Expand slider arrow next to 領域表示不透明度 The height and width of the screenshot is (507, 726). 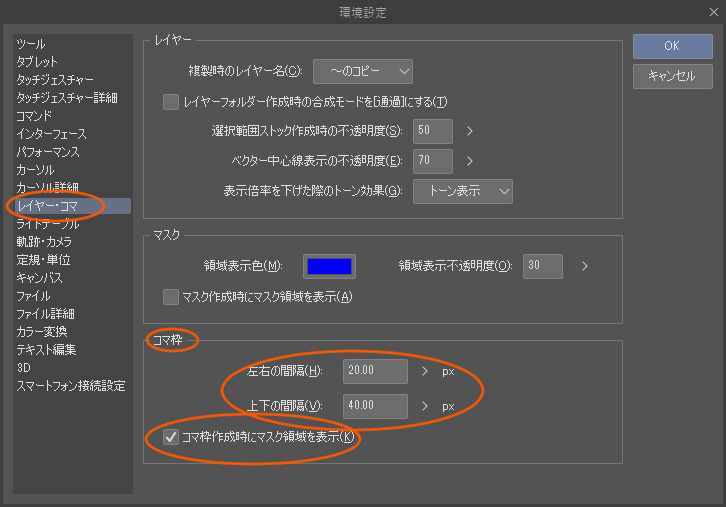click(584, 266)
